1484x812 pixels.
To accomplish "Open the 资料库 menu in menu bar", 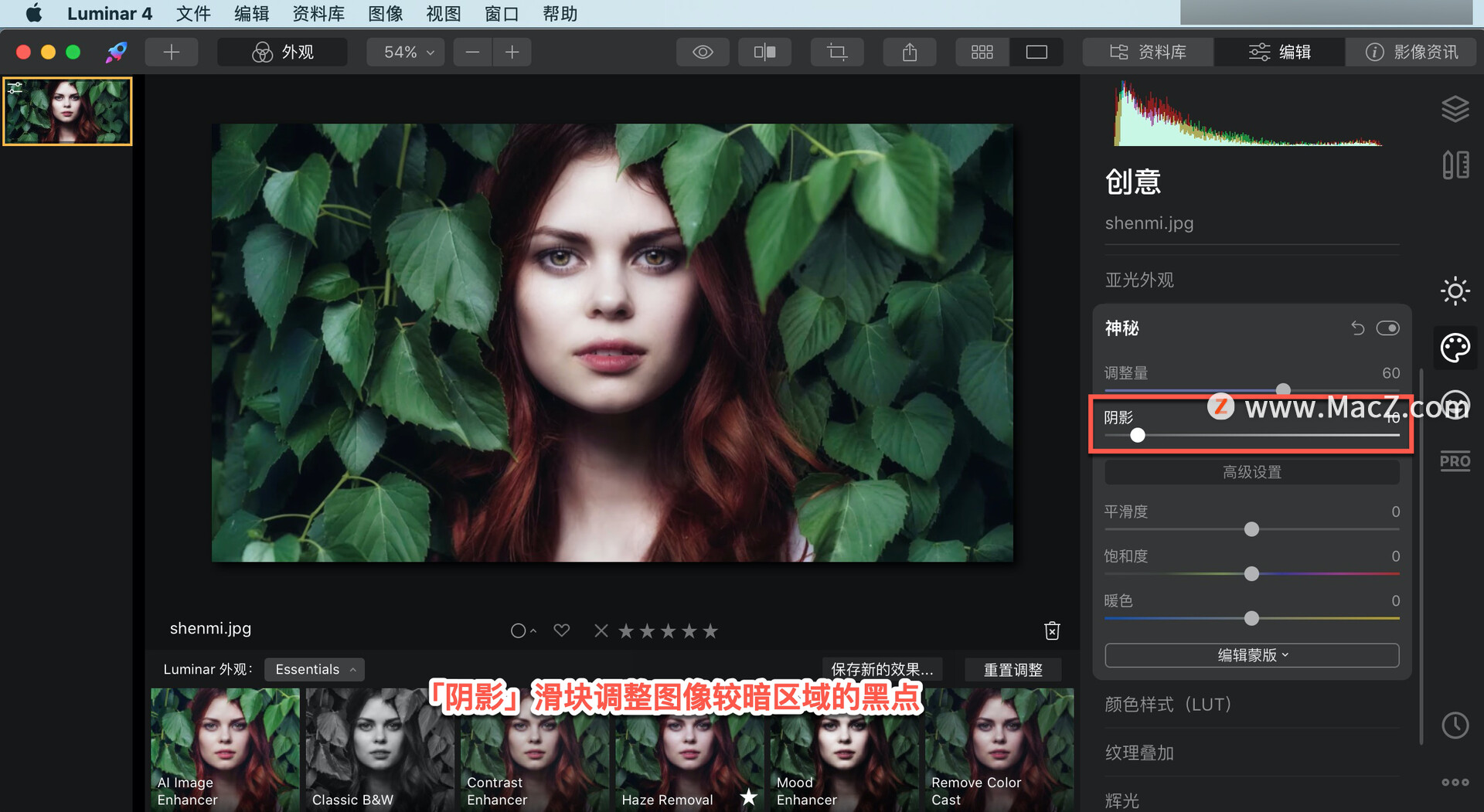I will pyautogui.click(x=318, y=13).
